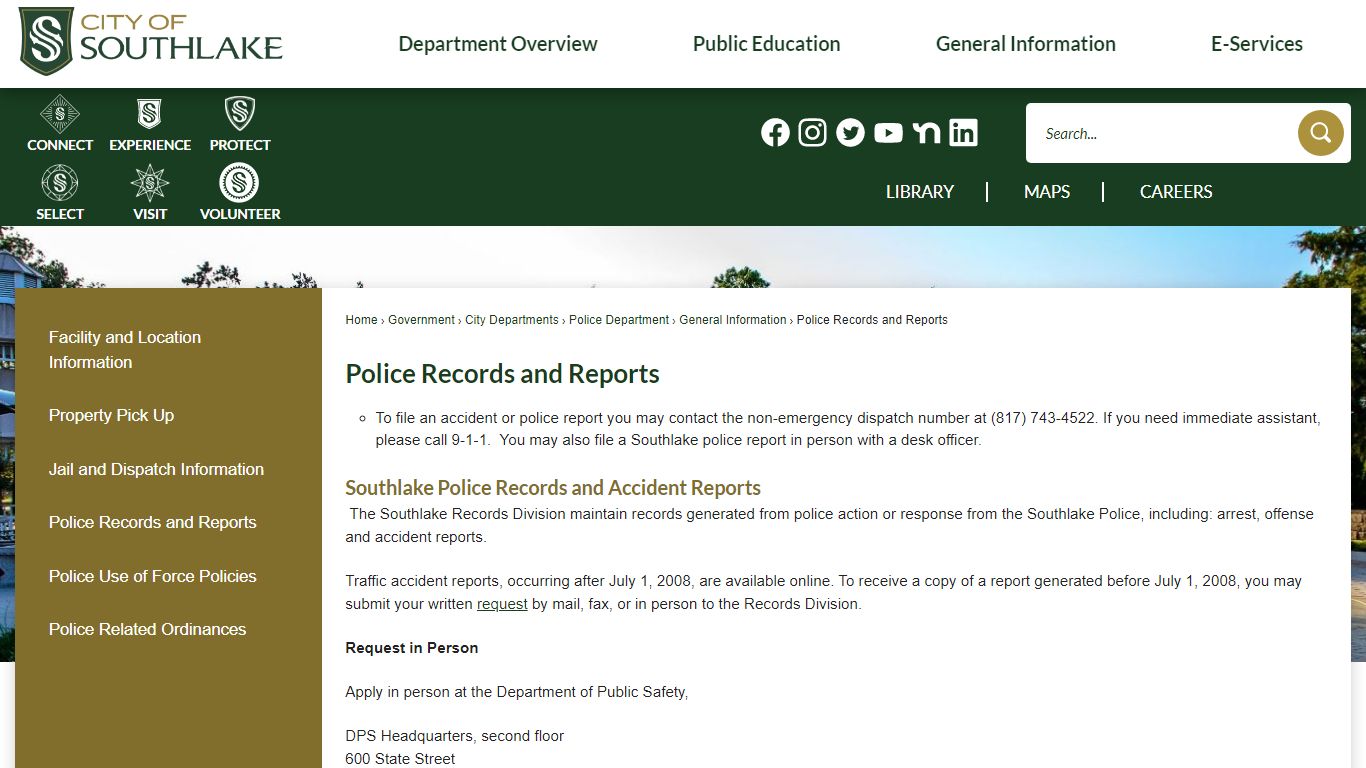Open the Maps link
The height and width of the screenshot is (768, 1366).
pos(1047,192)
